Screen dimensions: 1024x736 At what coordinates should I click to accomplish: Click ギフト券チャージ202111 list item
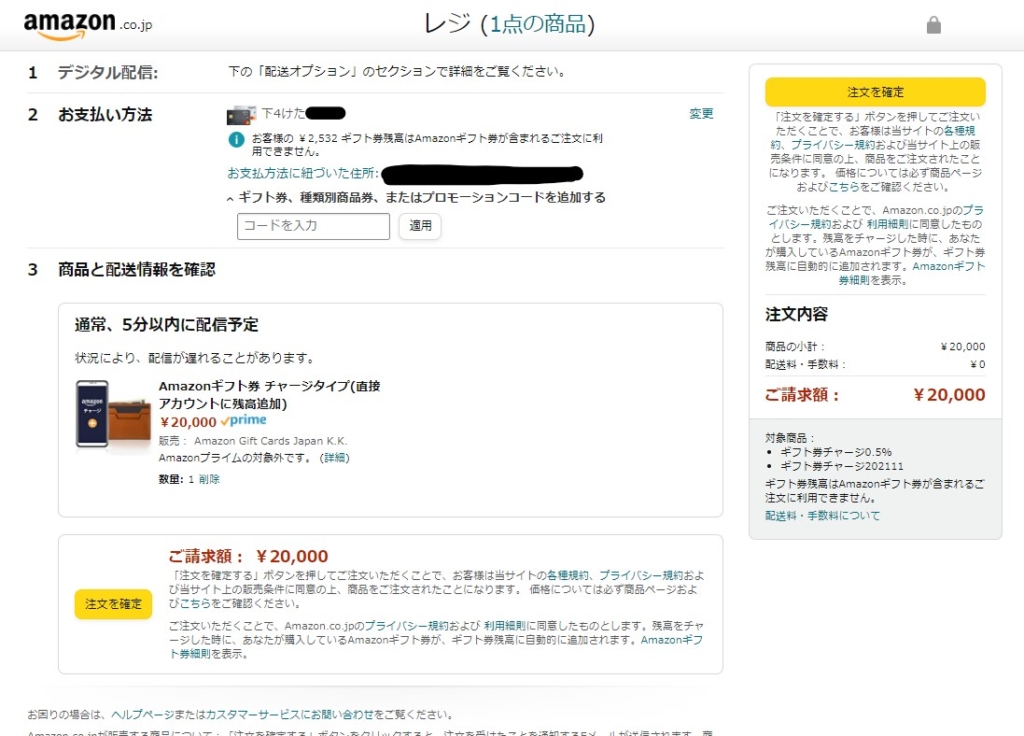click(x=842, y=466)
